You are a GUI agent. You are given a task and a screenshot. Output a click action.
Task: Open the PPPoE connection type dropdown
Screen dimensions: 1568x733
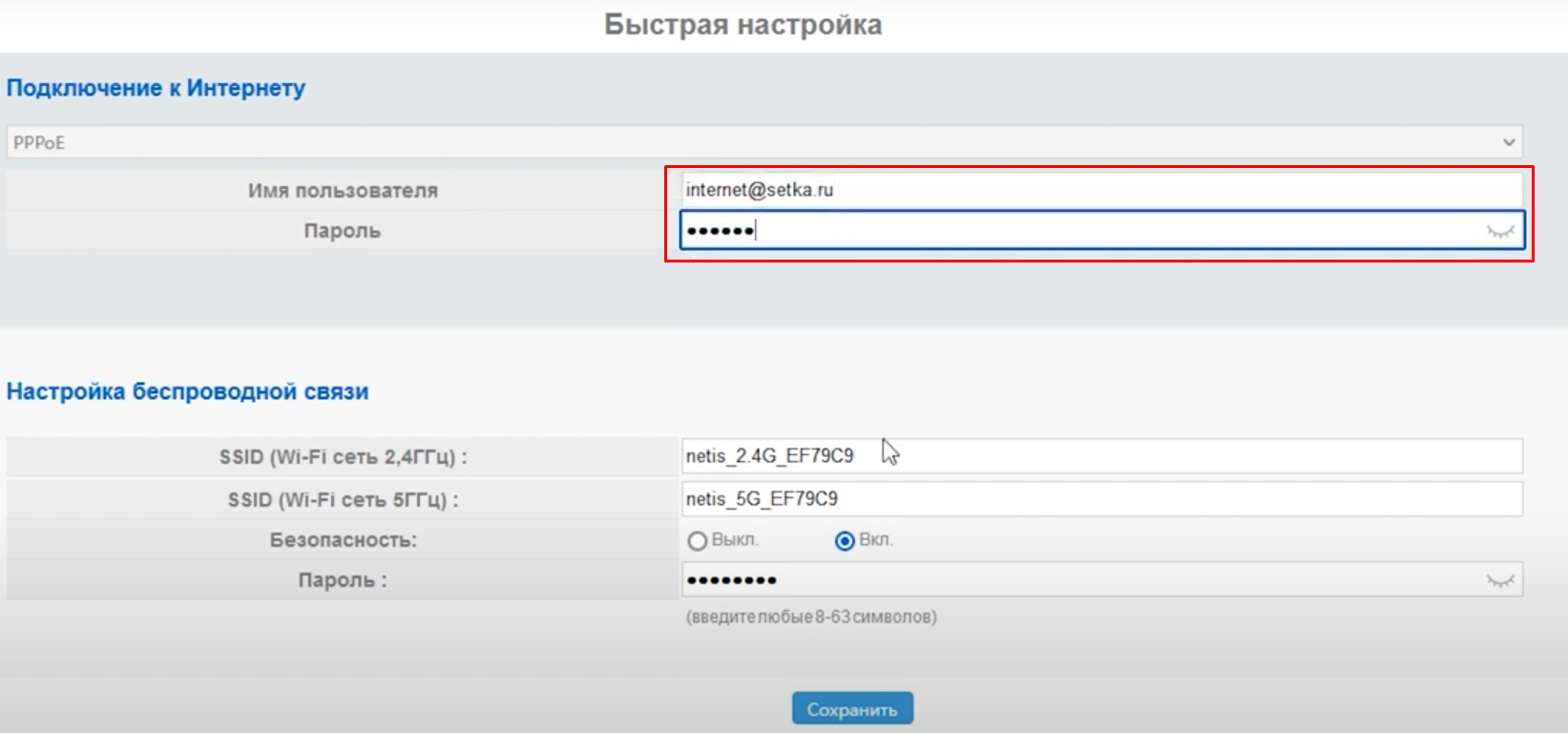point(764,142)
